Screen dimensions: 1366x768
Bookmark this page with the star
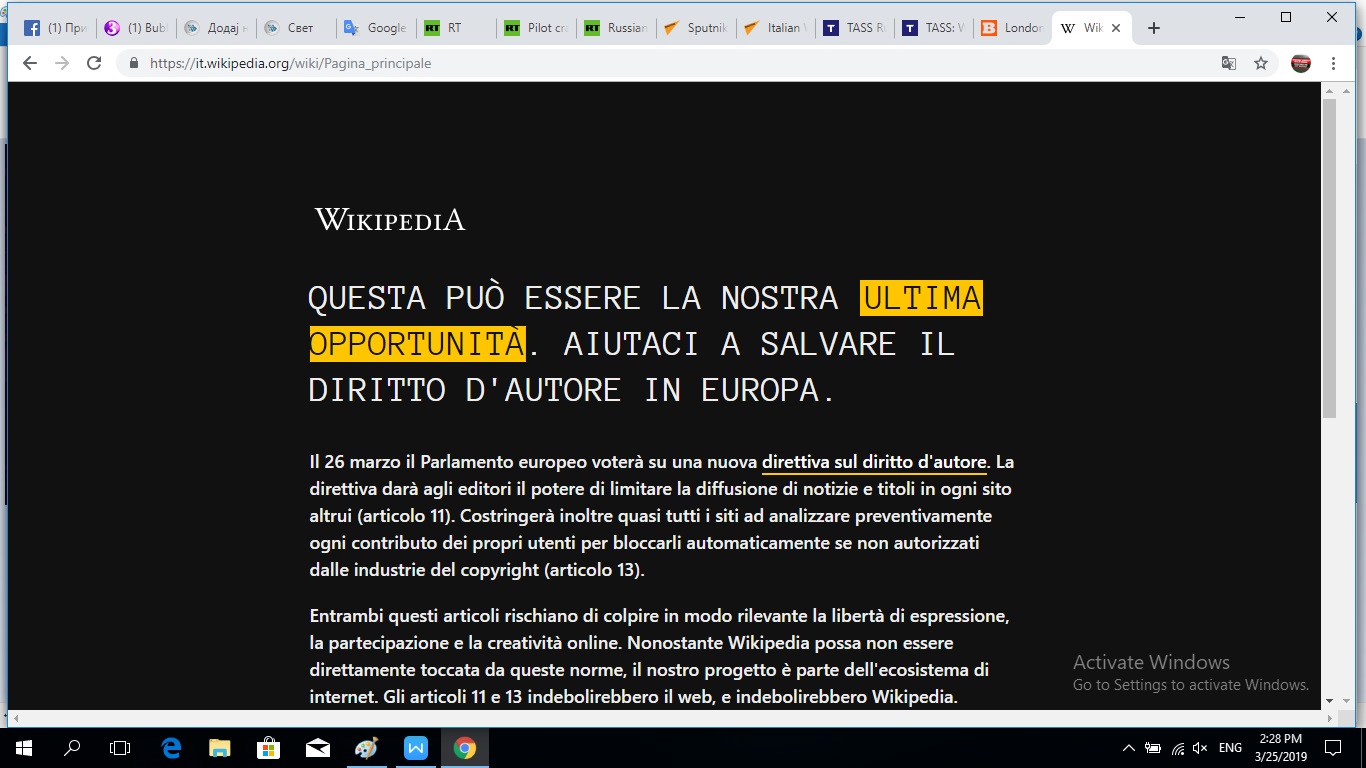pos(1261,63)
